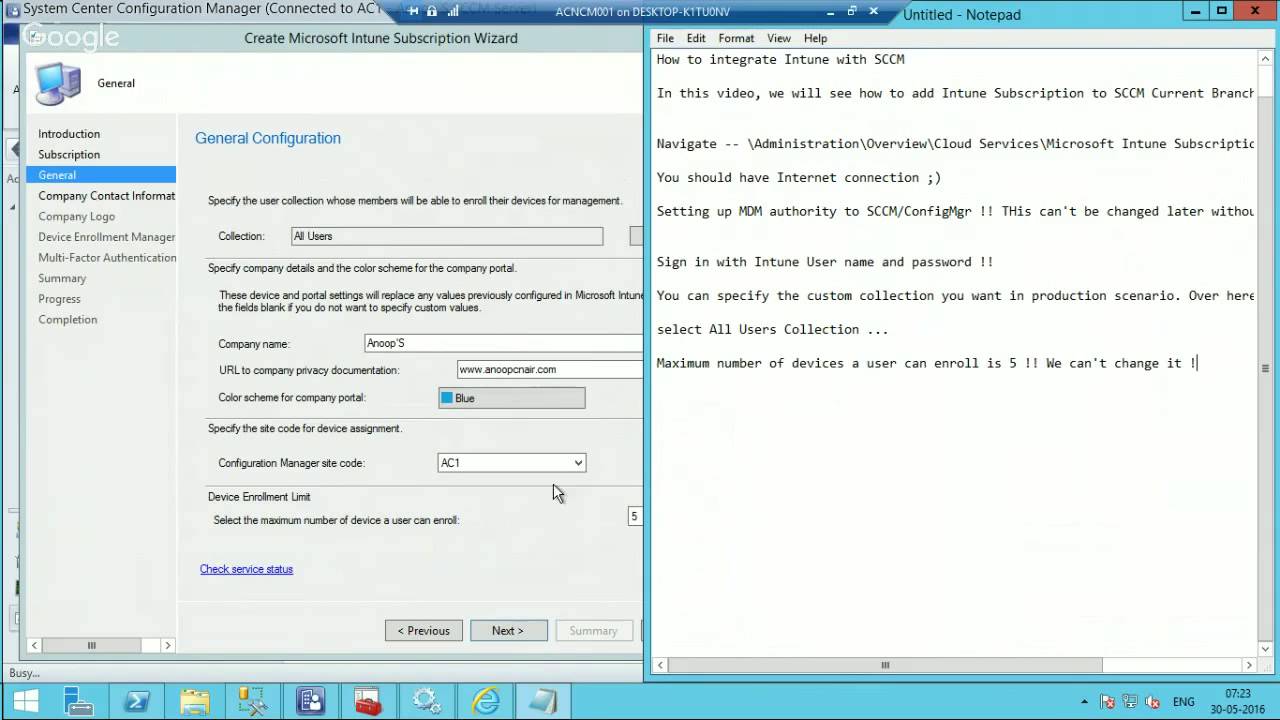Go to the Subscription wizard step
Viewport: 1280px width, 720px height.
pyautogui.click(x=69, y=155)
